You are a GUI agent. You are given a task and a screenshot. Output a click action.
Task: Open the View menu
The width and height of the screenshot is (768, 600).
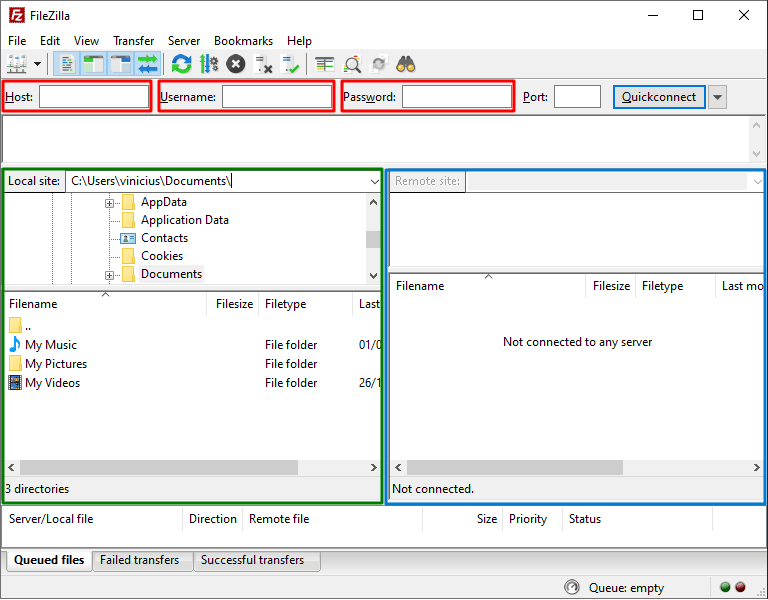[x=86, y=41]
